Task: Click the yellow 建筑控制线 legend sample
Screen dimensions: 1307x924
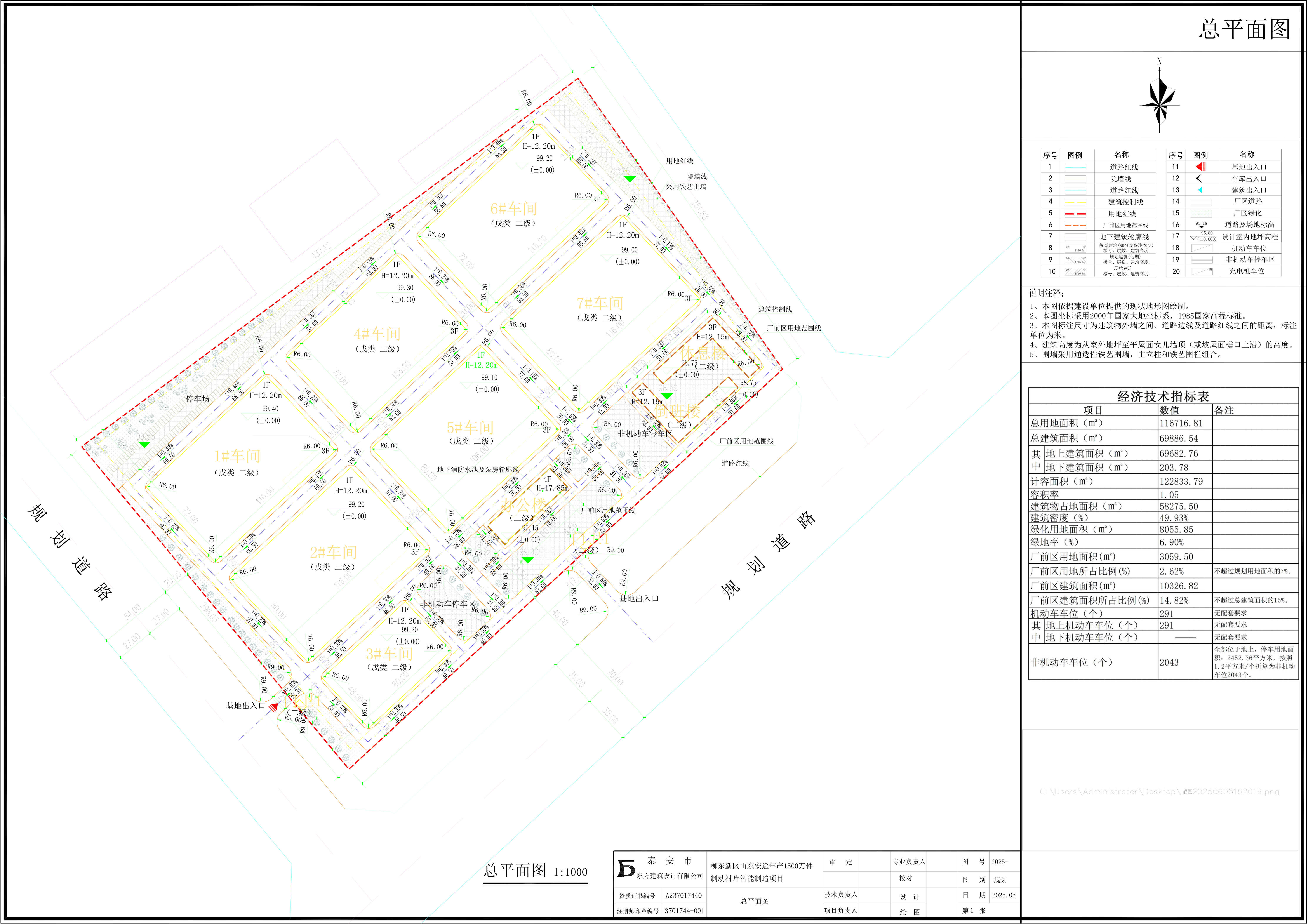Action: pos(1075,202)
